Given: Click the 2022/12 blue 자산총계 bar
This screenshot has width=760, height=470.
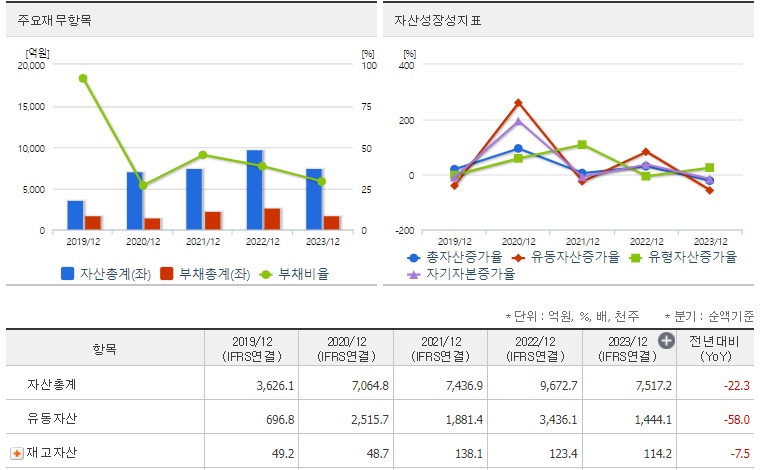Looking at the screenshot, I should click(x=254, y=190).
